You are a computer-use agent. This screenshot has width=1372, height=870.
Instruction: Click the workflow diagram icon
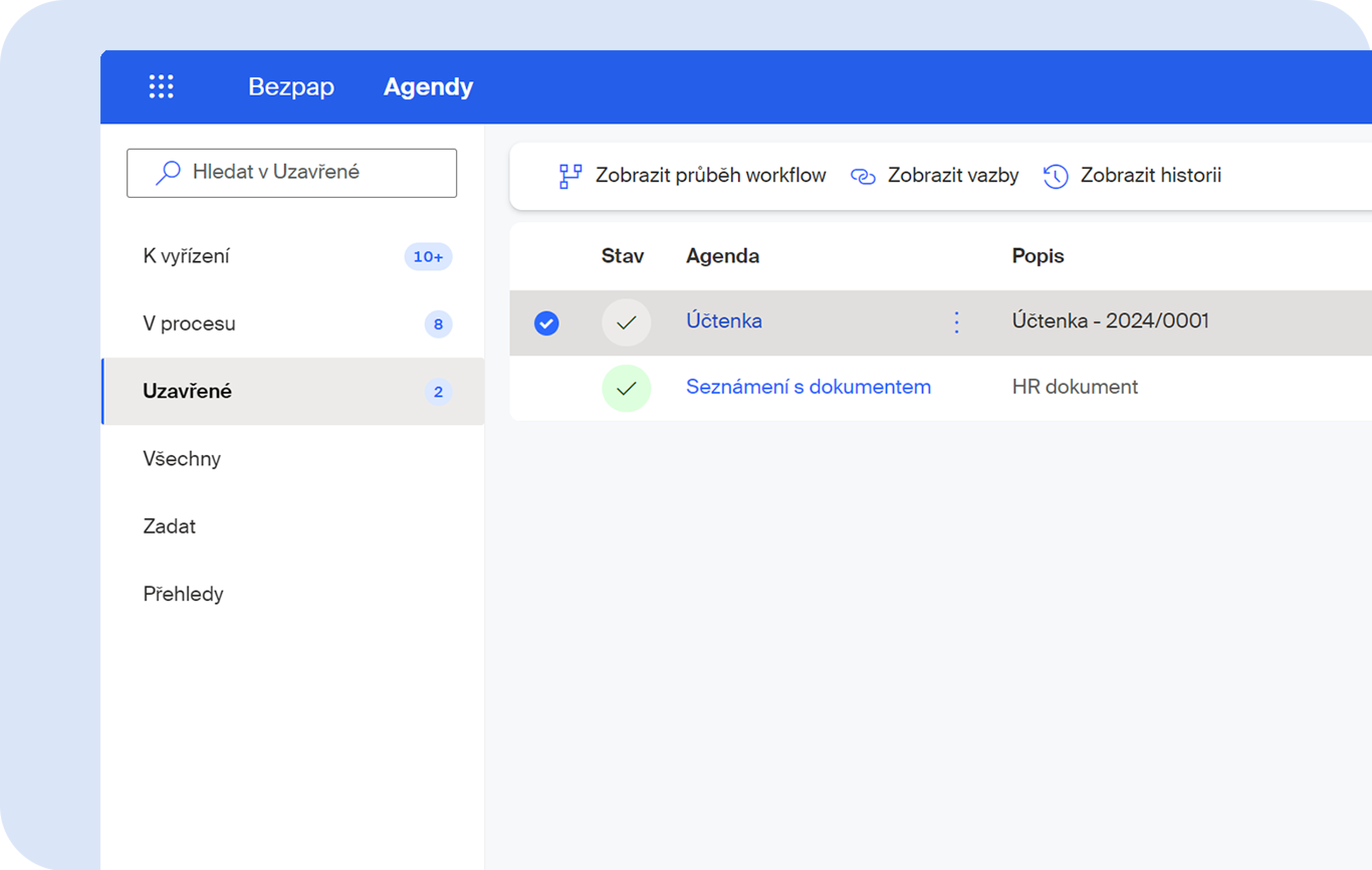click(x=570, y=176)
